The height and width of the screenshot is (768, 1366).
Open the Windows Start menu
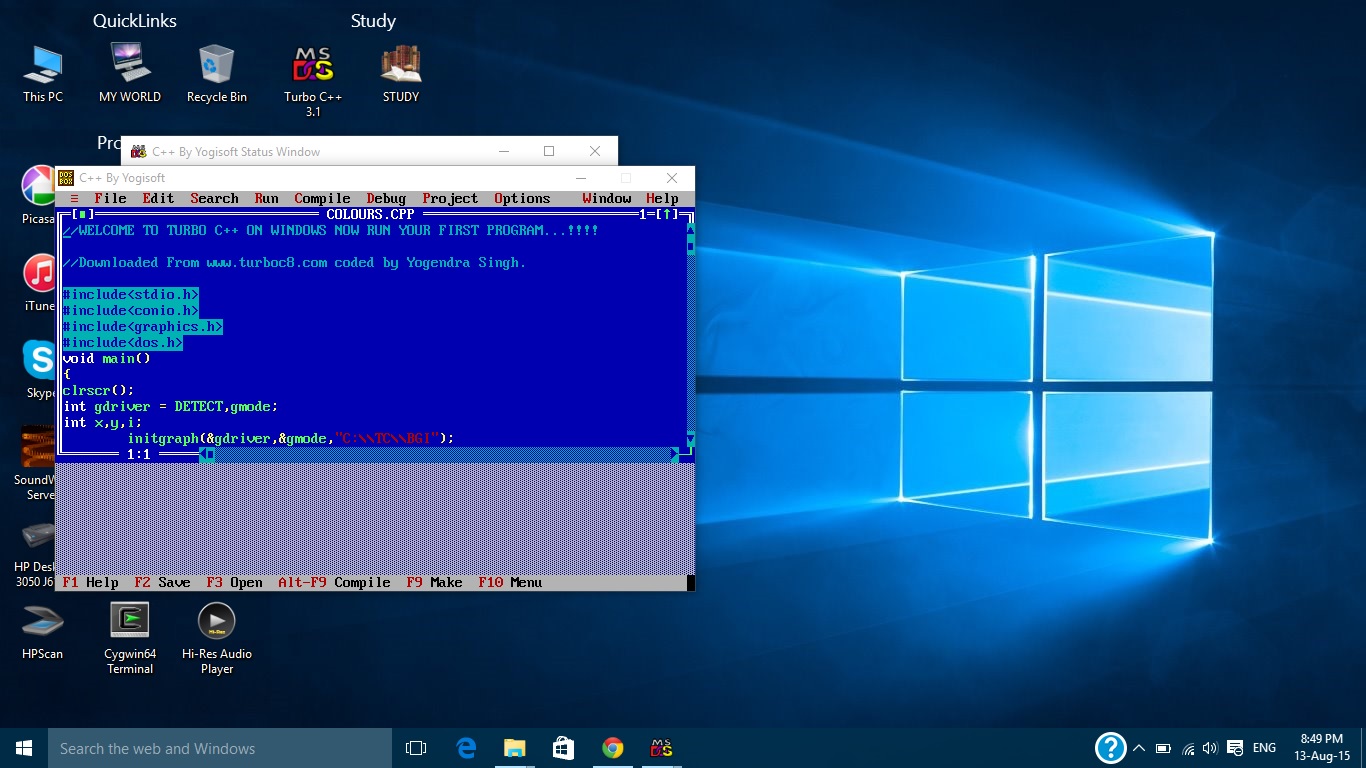[24, 748]
